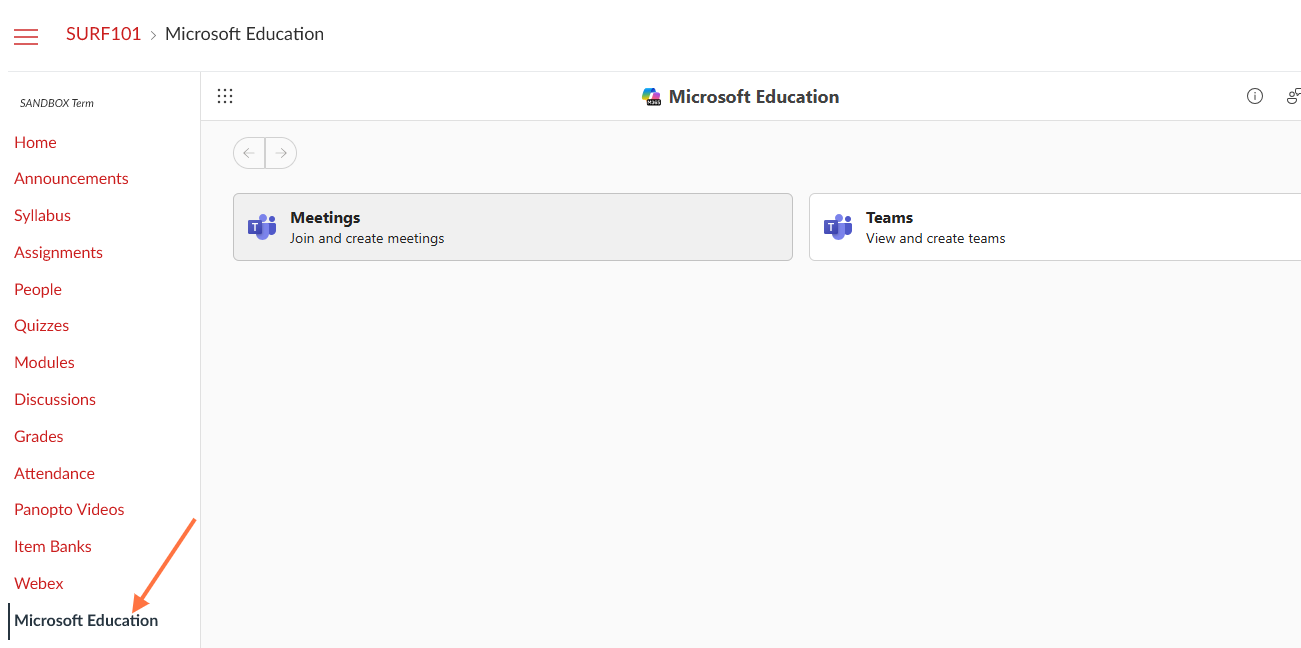
Task: Click the back arrow navigation button
Action: click(x=249, y=153)
